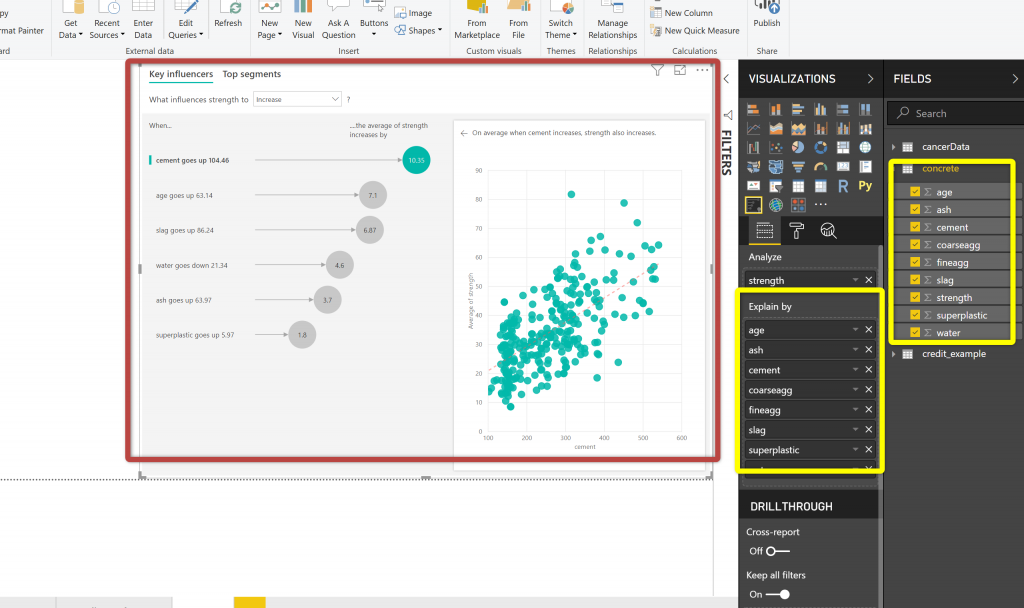The image size is (1024, 608).
Task: Uncheck the superplastic field checkbox
Action: coord(915,315)
